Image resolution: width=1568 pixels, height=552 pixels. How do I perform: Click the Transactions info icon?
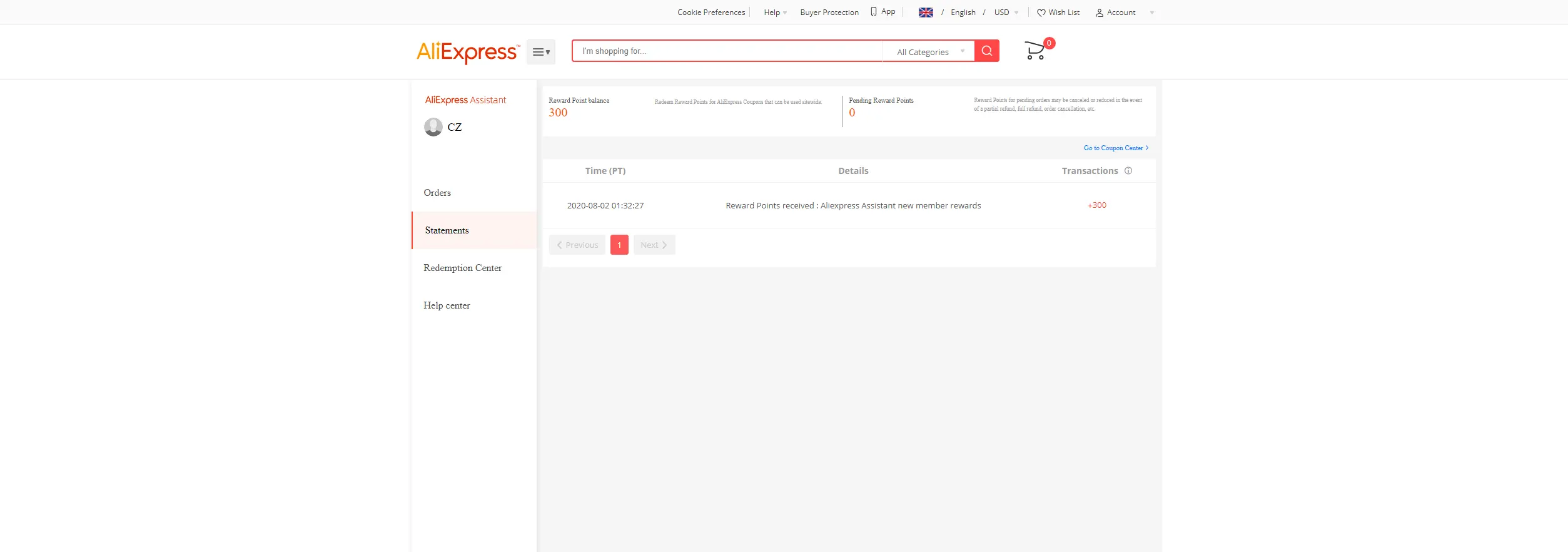pyautogui.click(x=1128, y=171)
